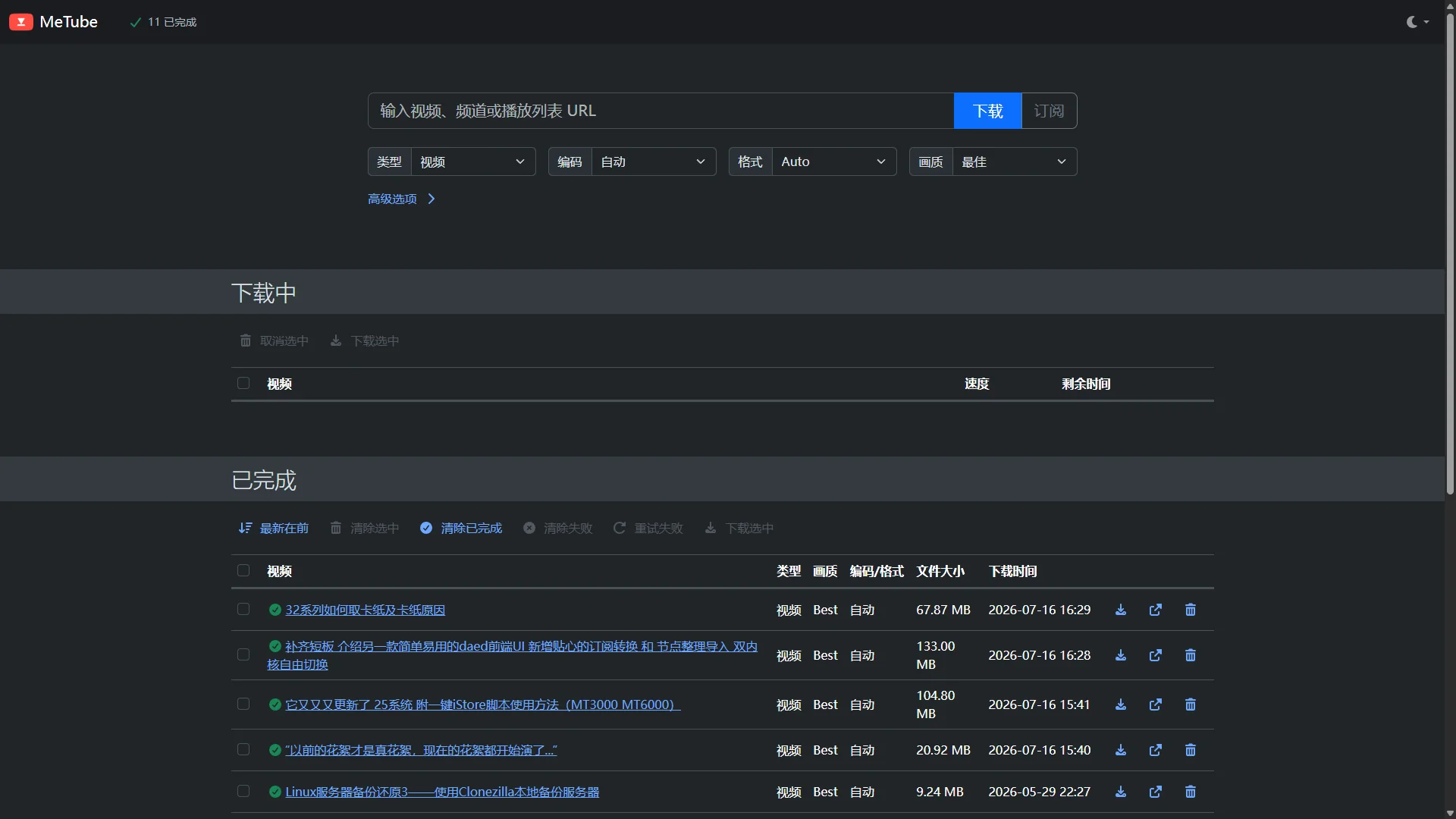Open the 类型 dropdown showing 视频
1456x819 pixels.
coord(473,162)
